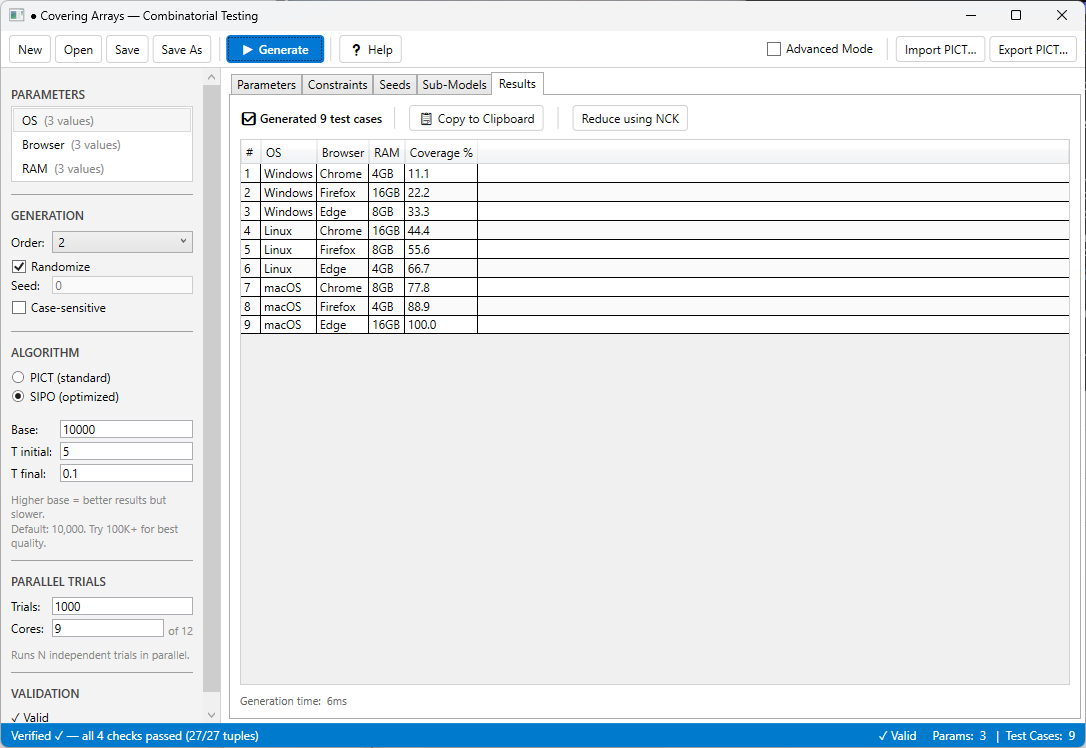The width and height of the screenshot is (1086, 748).
Task: Enable Case-sensitive matching
Action: [x=21, y=307]
